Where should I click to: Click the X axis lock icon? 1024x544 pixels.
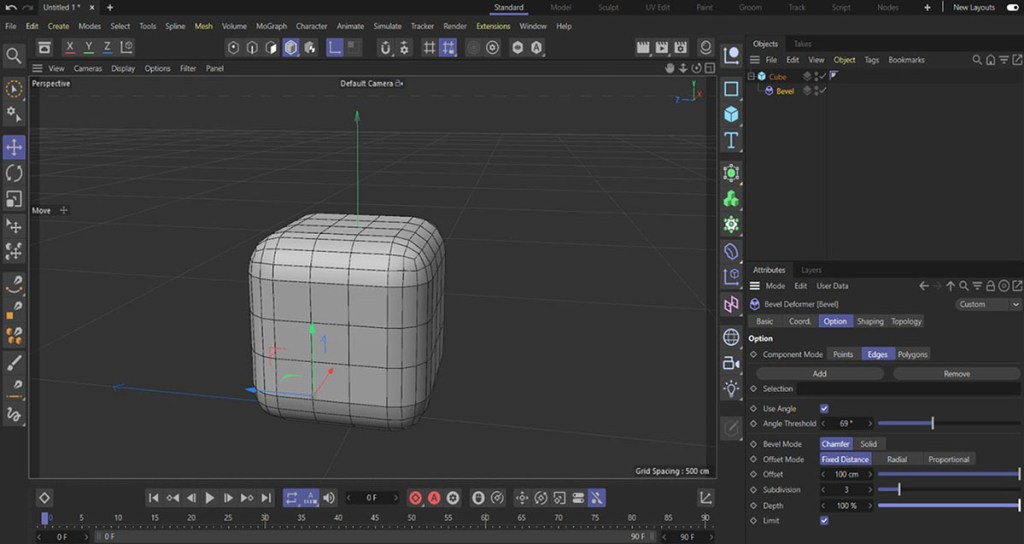(70, 47)
